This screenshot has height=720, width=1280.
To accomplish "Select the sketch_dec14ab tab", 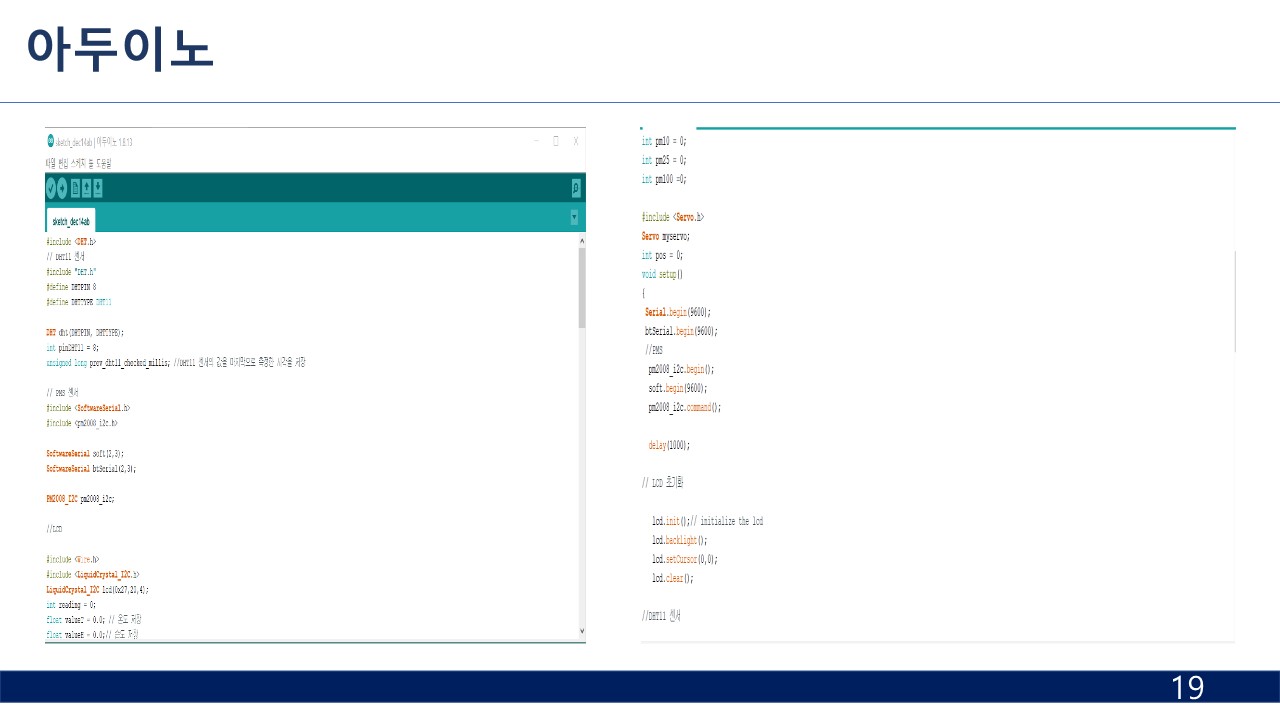I will [71, 221].
